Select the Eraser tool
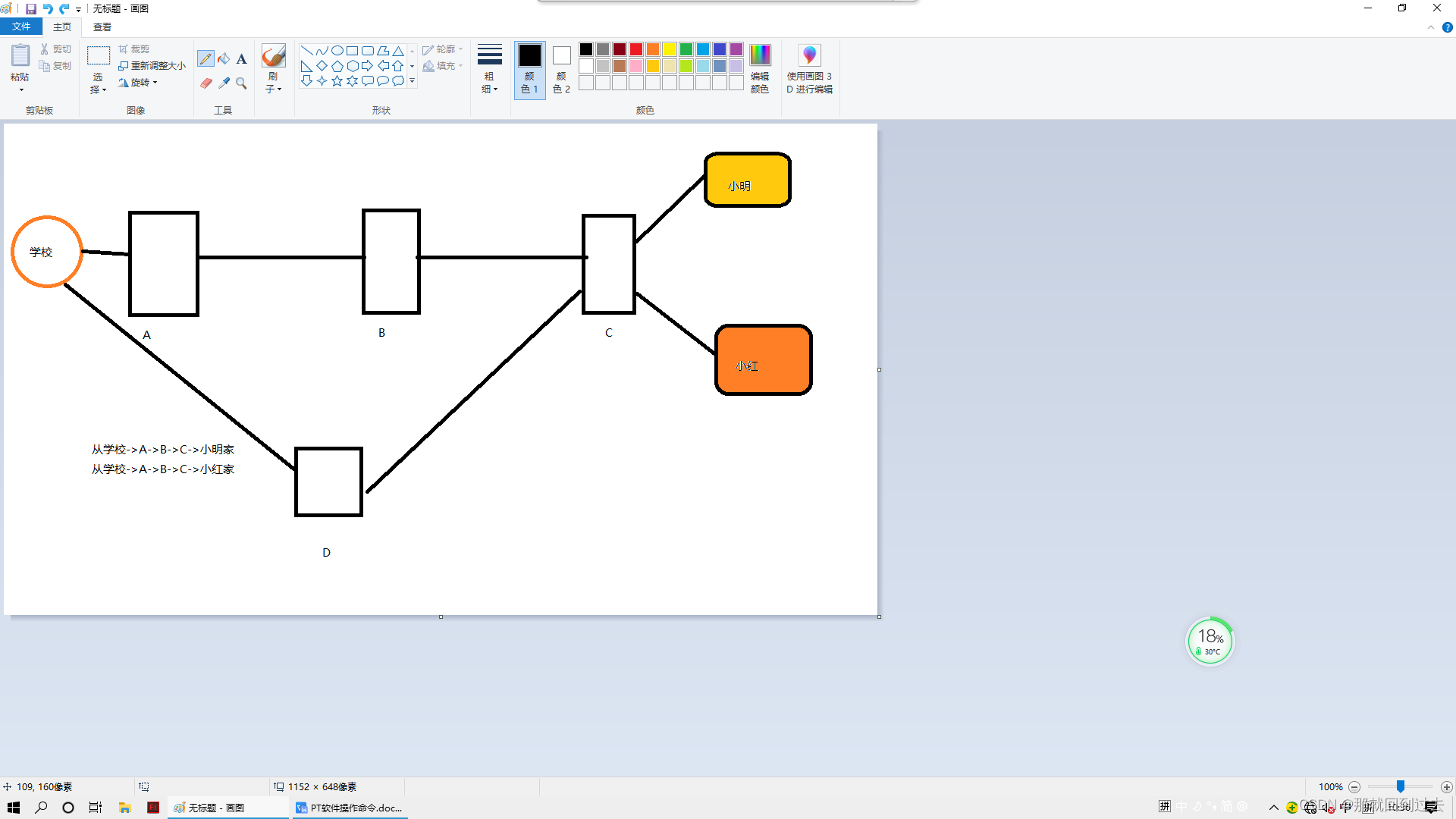Image resolution: width=1456 pixels, height=819 pixels. click(206, 83)
